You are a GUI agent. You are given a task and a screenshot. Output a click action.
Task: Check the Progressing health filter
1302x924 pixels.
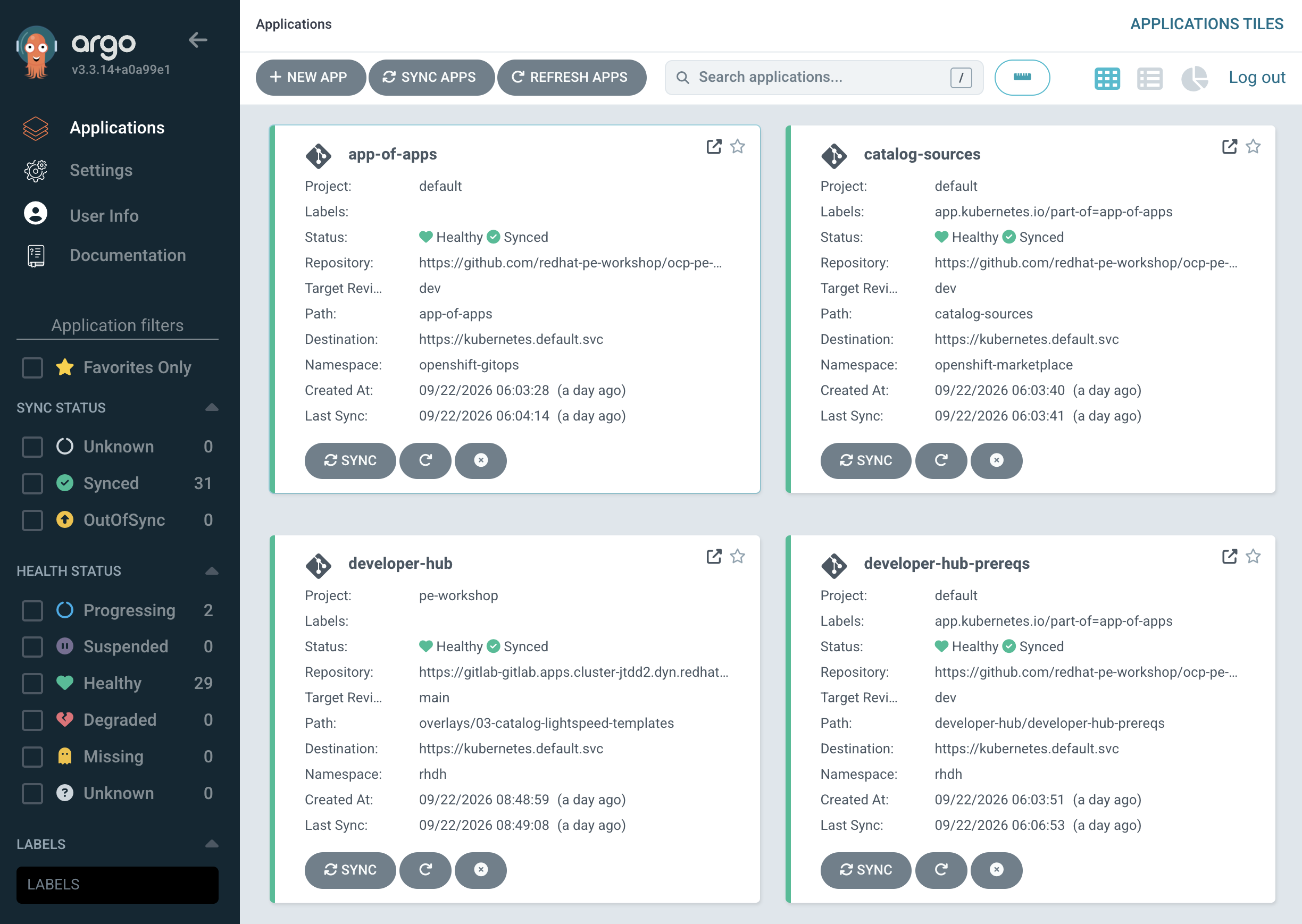[32, 610]
